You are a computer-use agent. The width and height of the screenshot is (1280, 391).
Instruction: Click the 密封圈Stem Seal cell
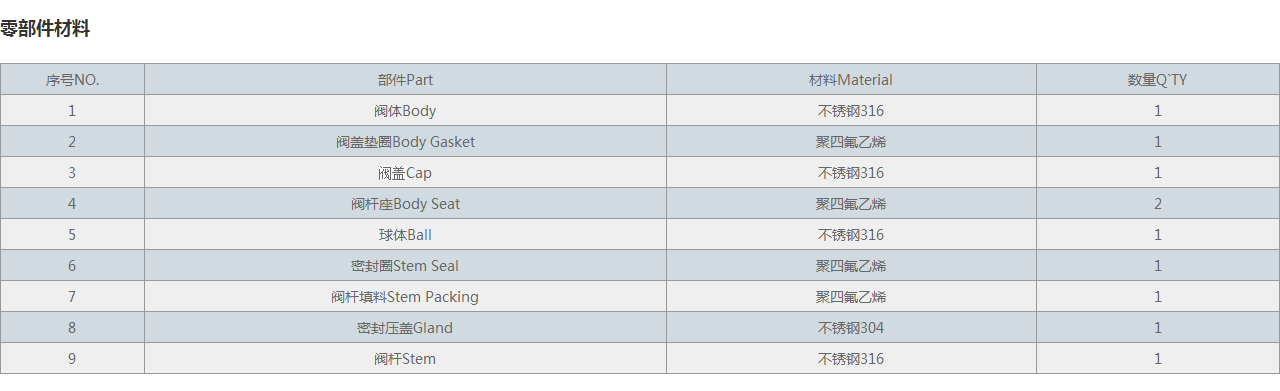(x=405, y=266)
